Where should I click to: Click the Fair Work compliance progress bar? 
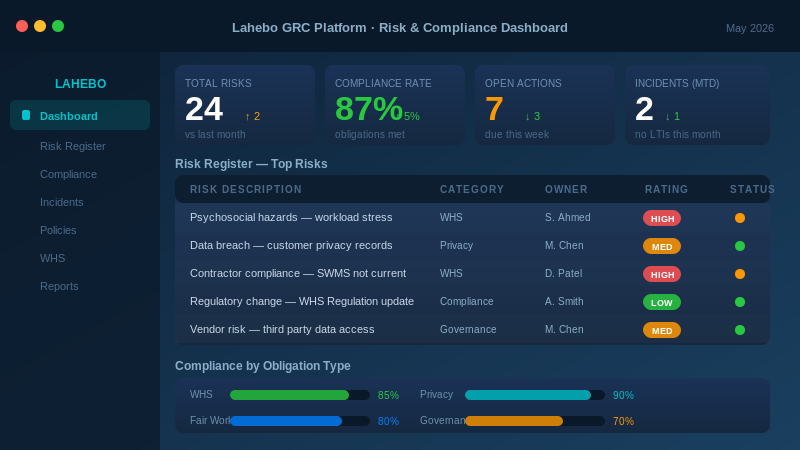click(x=300, y=421)
